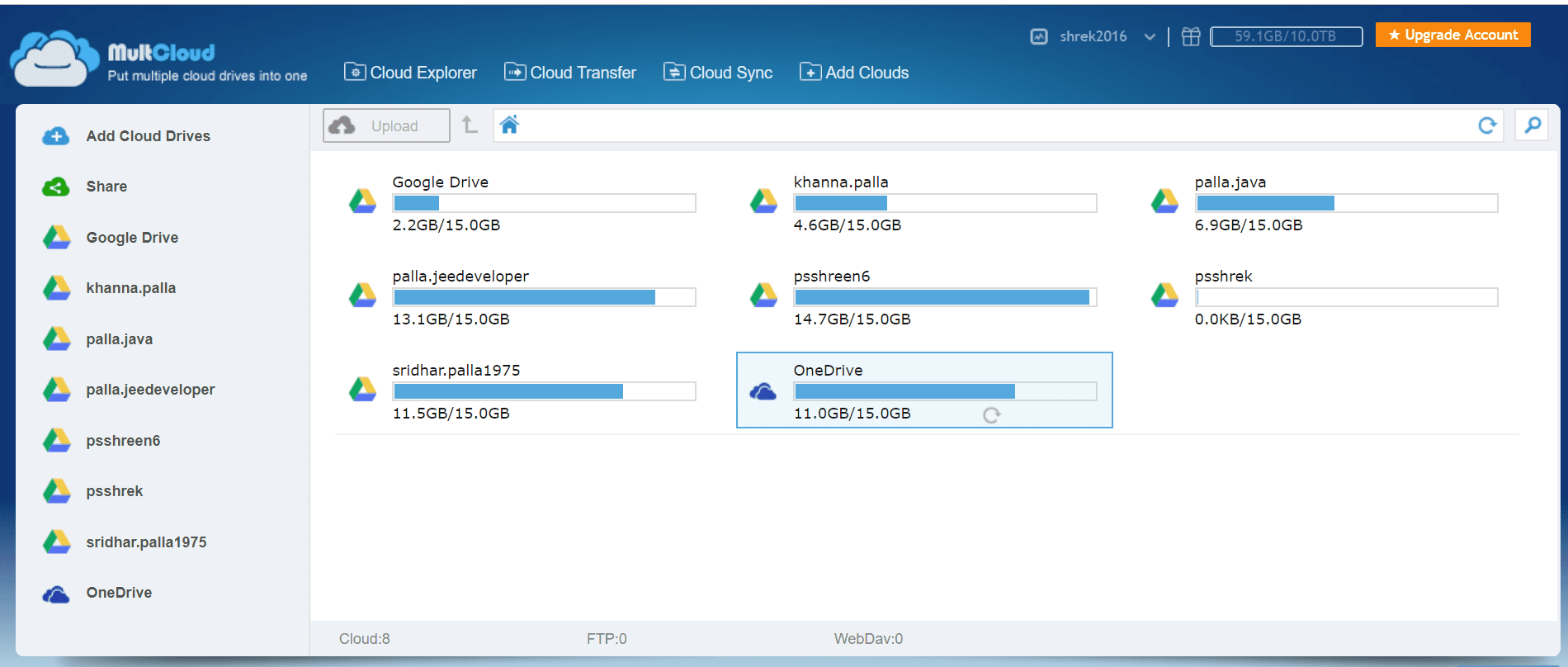Screen dimensions: 1568x667
Task: Click the account profile icon beside shrek2016
Action: click(1039, 36)
